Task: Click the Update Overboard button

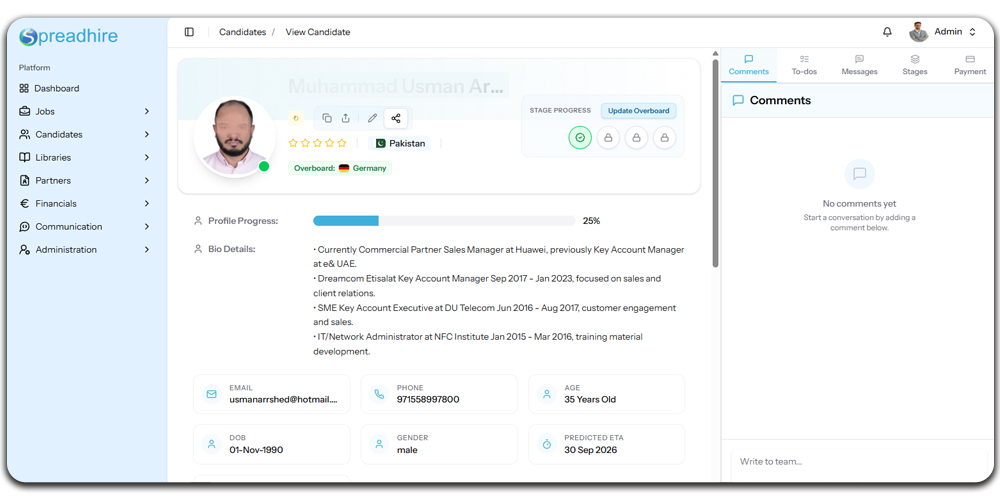Action: (639, 111)
